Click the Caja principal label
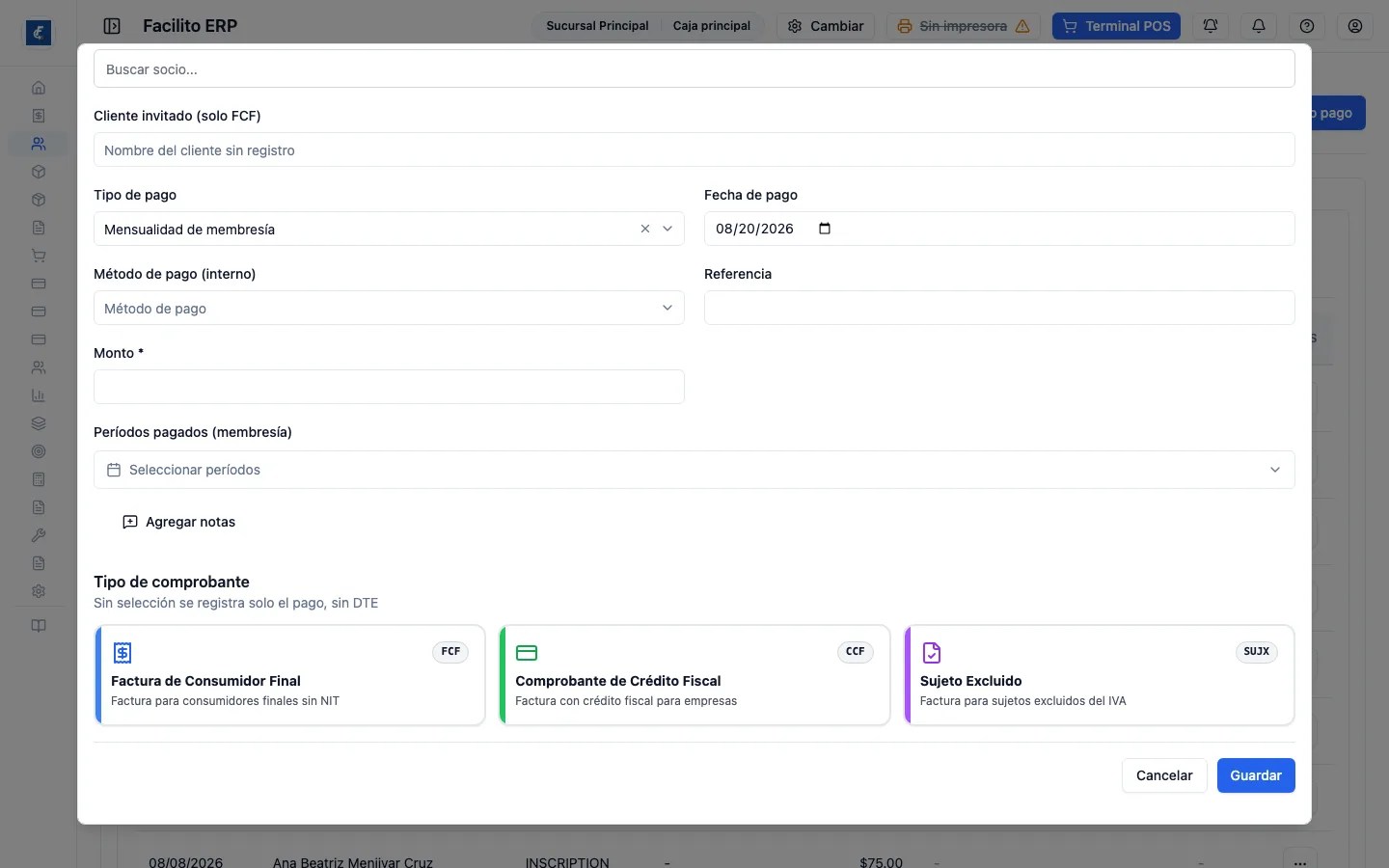Screen dimensions: 1389x868 712,26
